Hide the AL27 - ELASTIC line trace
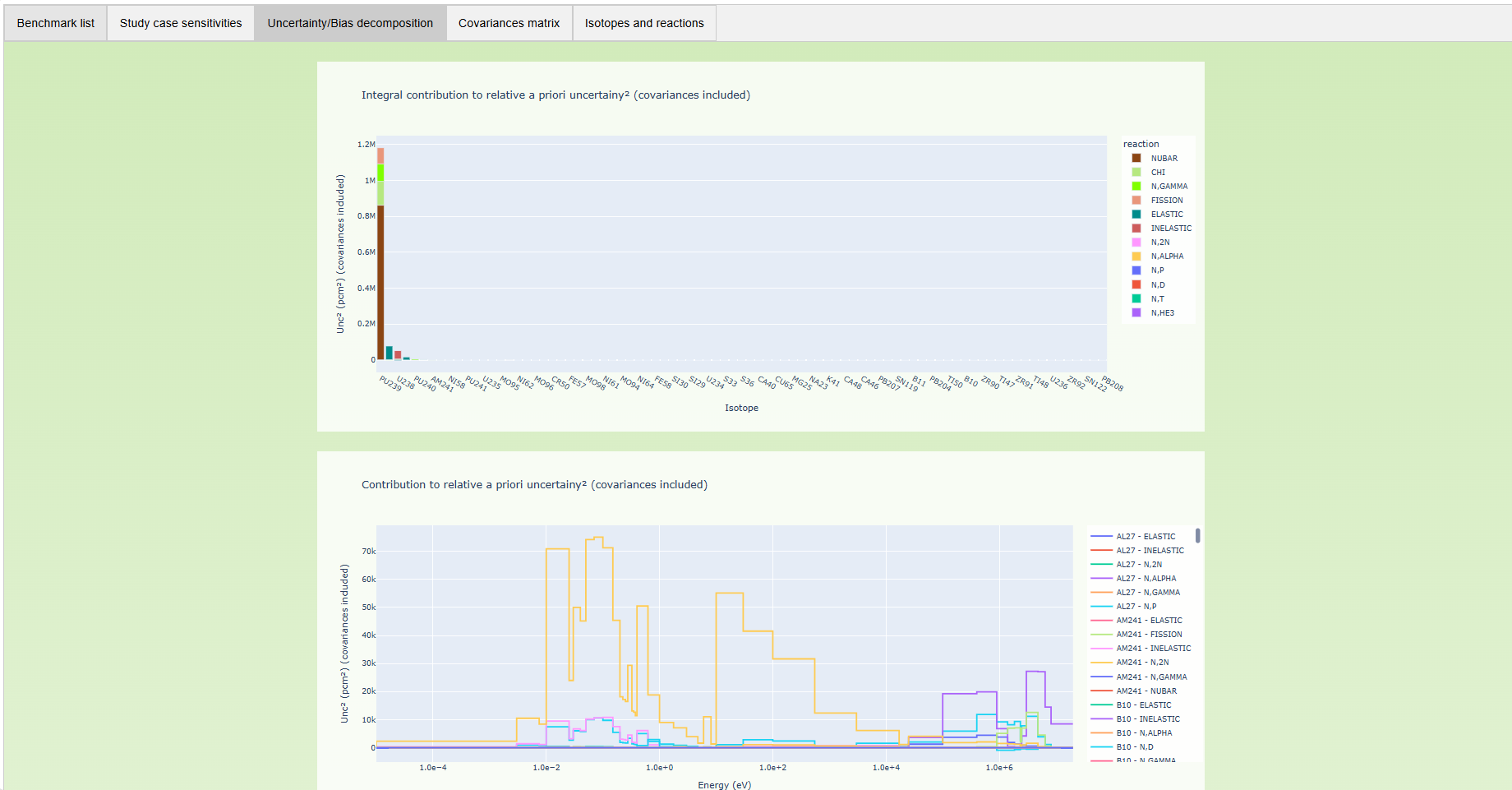1512x790 pixels. [x=1146, y=537]
